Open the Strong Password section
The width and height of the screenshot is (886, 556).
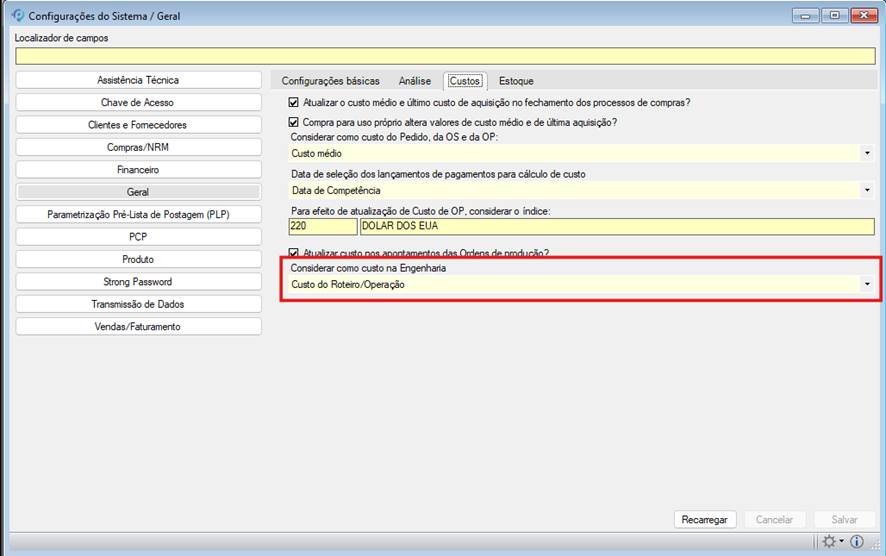click(x=138, y=282)
